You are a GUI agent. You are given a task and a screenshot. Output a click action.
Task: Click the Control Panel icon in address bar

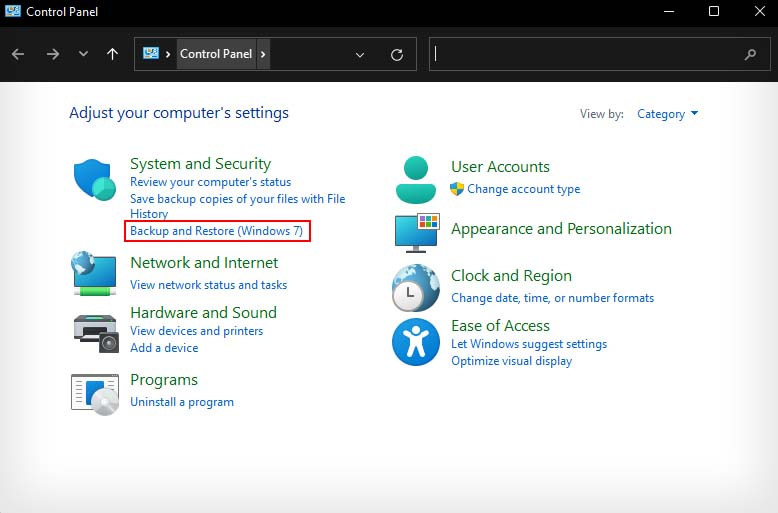point(151,53)
